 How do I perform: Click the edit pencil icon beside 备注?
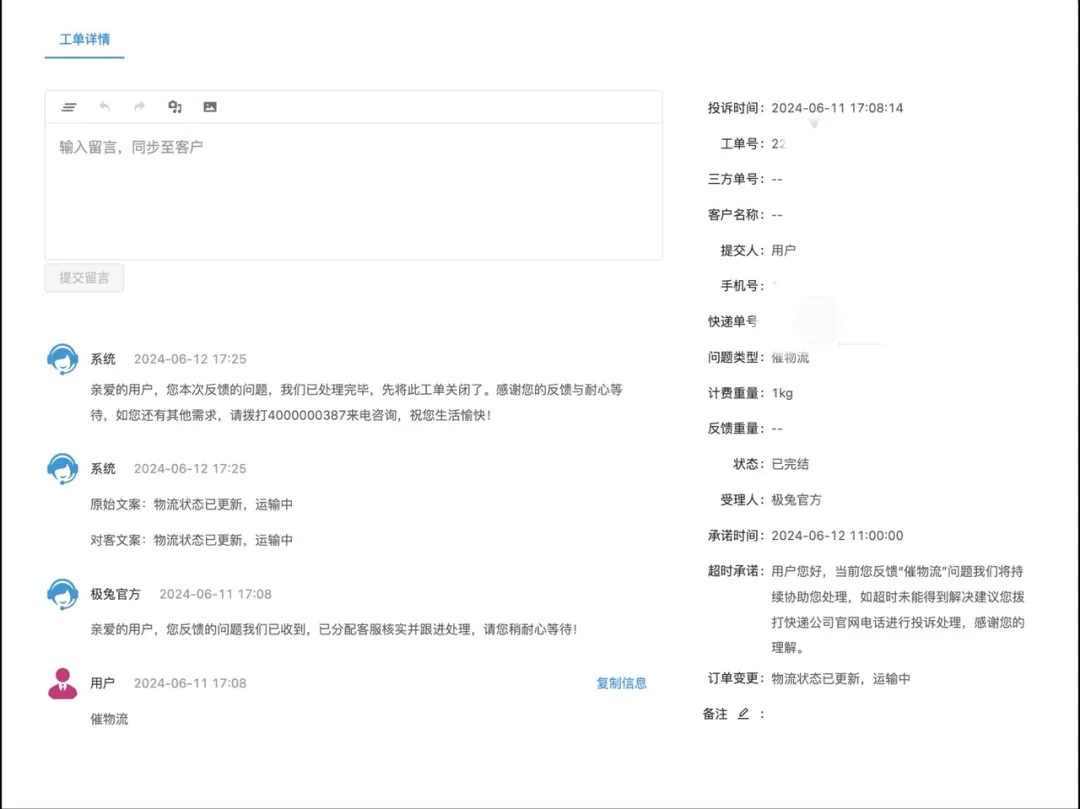click(743, 714)
